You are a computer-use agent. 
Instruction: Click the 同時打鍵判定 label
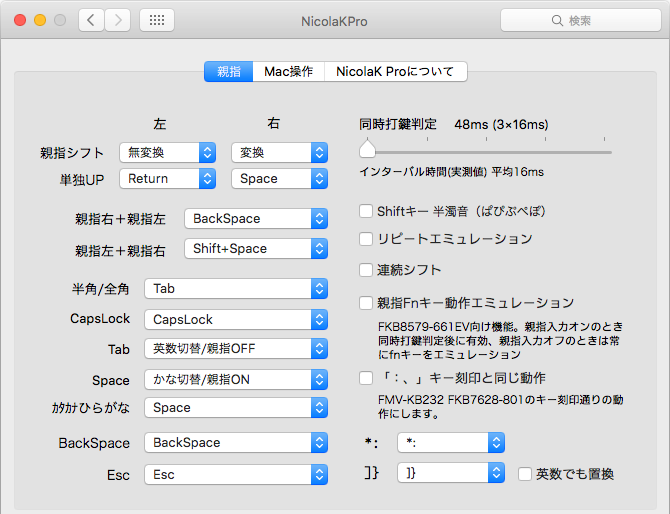coord(398,124)
